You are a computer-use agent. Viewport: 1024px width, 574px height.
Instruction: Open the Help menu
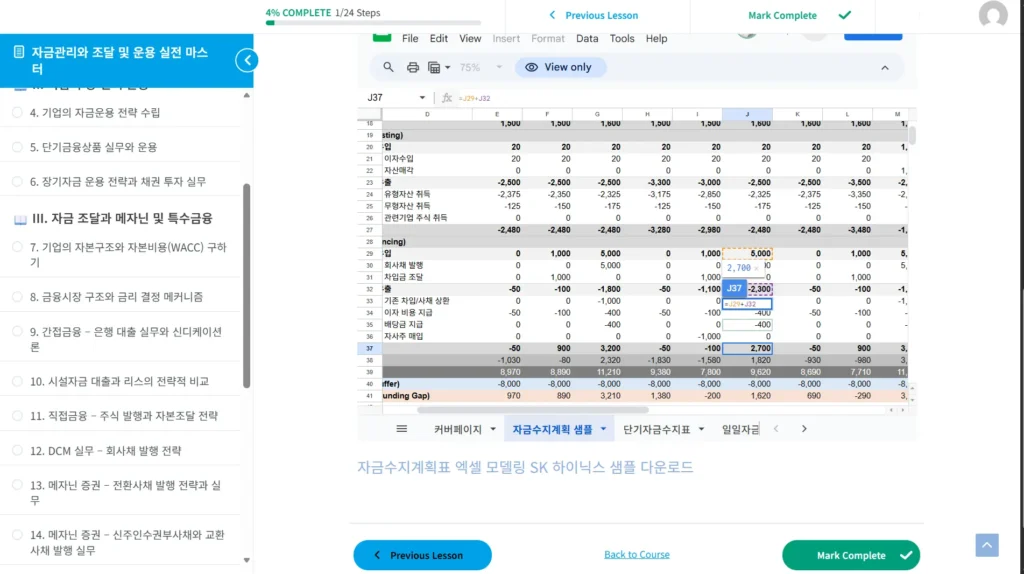656,39
